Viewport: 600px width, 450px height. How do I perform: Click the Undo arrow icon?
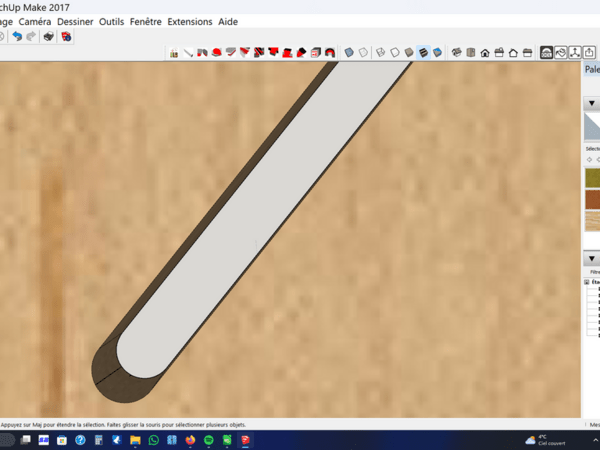click(17, 36)
